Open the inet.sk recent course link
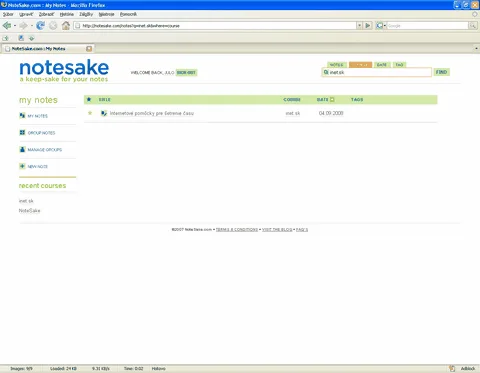Viewport: 480px width, 373px height. pos(26,201)
